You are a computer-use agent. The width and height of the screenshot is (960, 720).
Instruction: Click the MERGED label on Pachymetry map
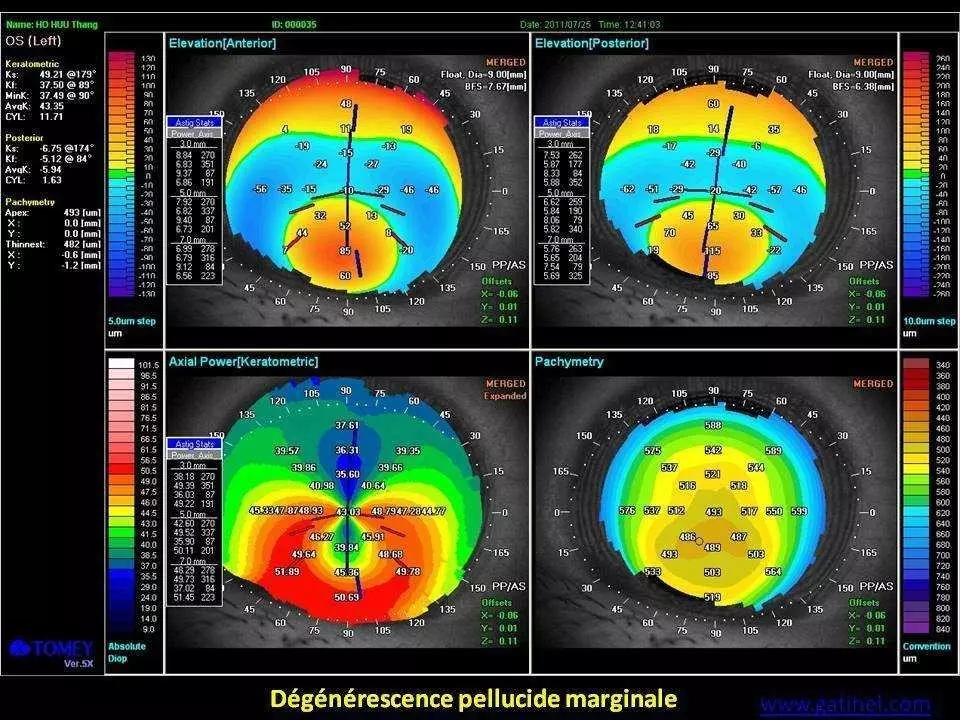(x=873, y=384)
